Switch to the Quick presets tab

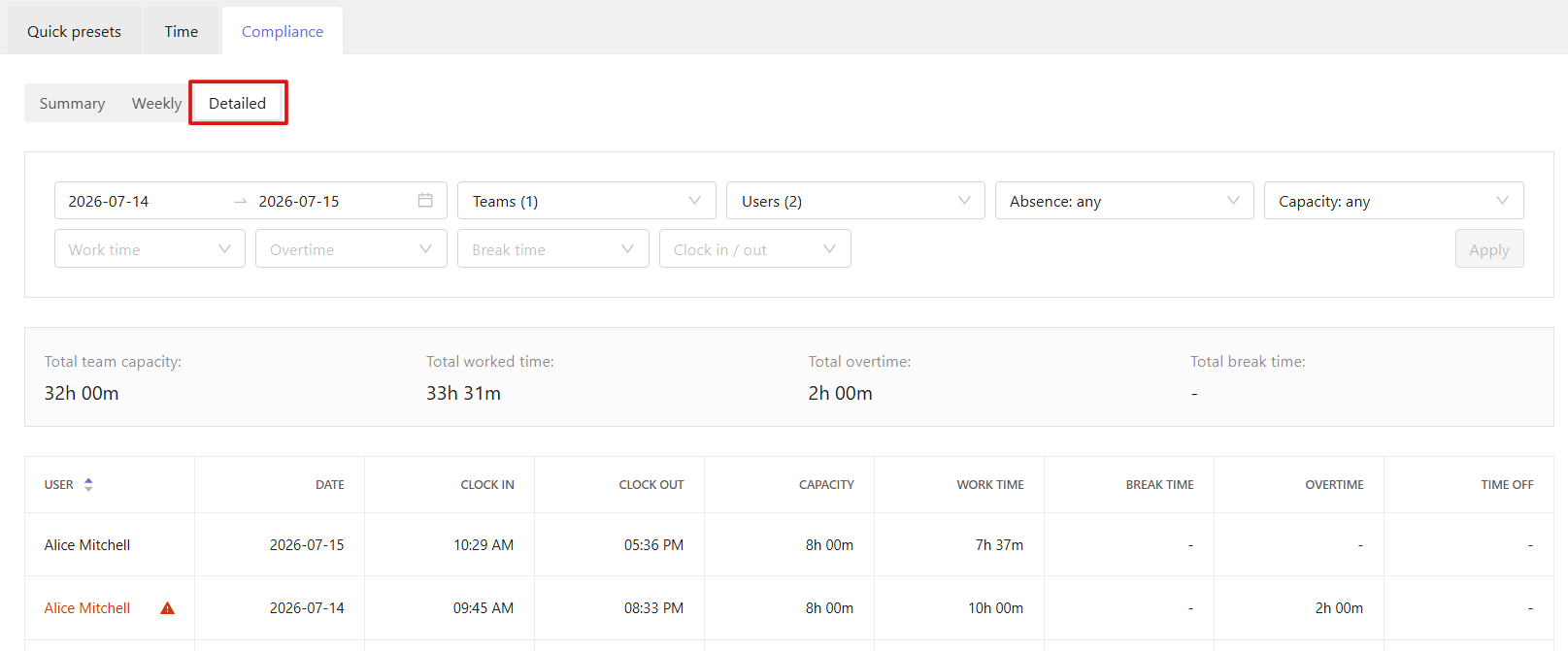[74, 31]
